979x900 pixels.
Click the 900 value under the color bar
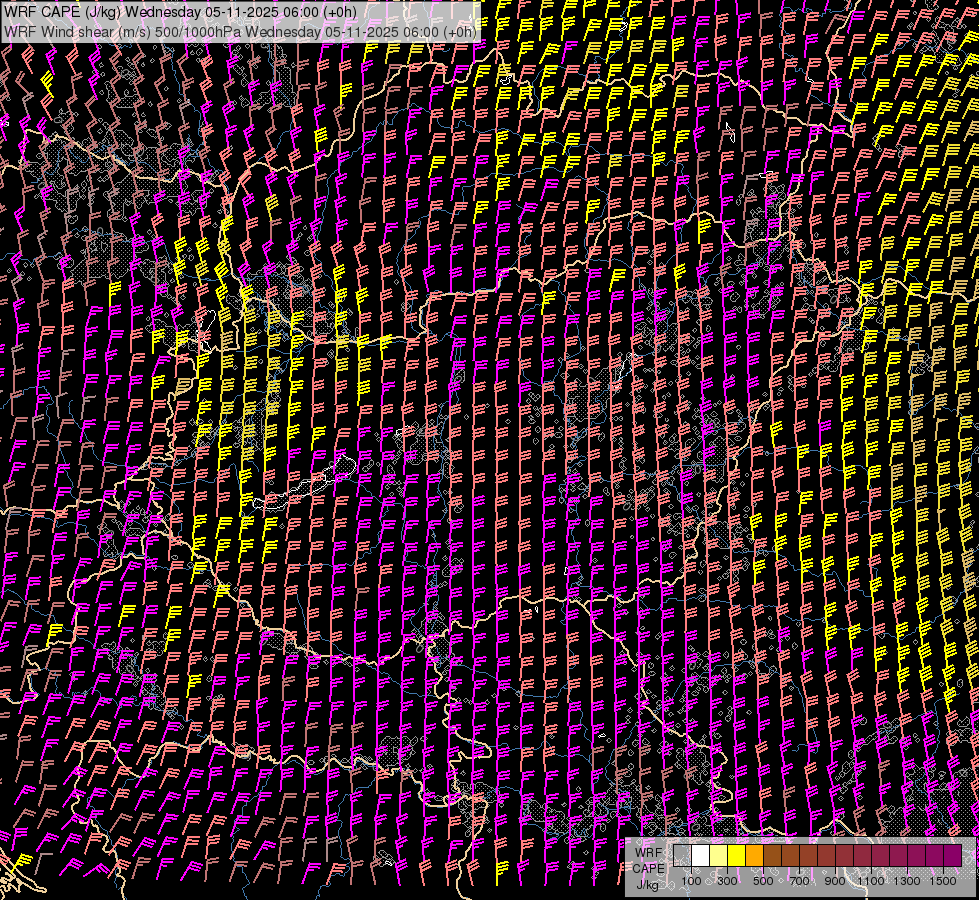[835, 881]
